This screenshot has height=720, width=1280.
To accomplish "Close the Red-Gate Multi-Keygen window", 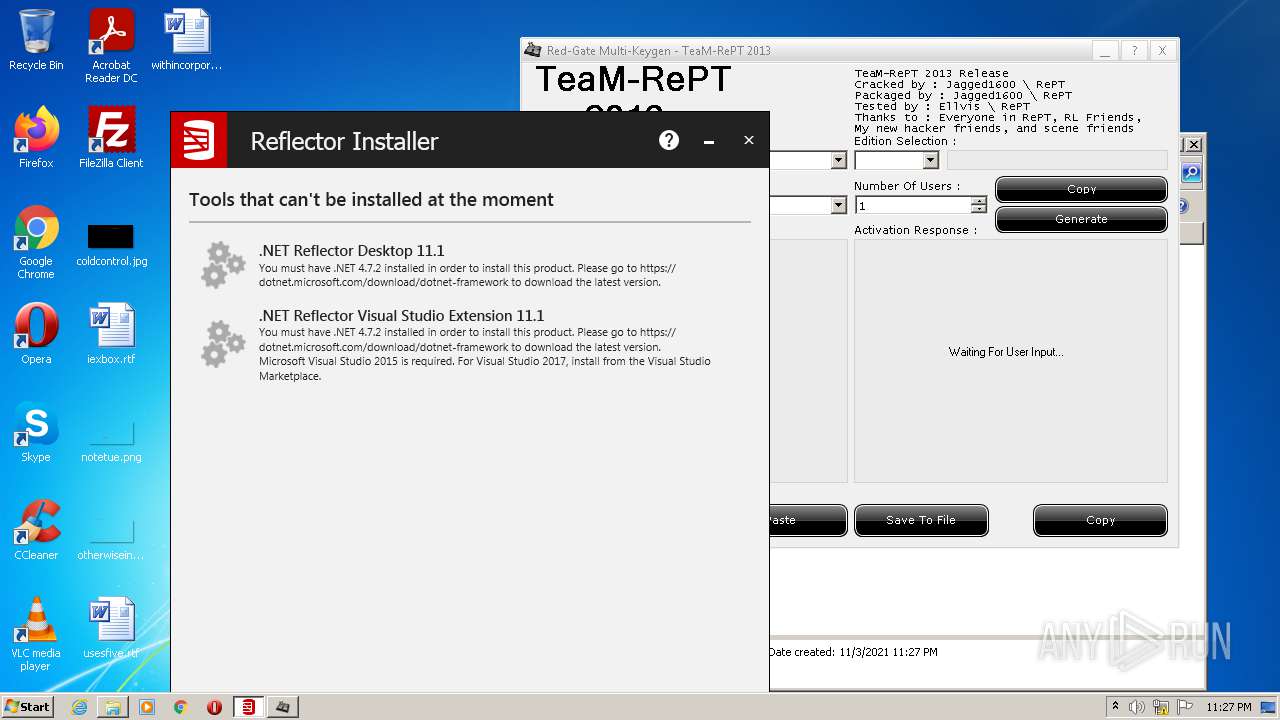I will click(1162, 50).
